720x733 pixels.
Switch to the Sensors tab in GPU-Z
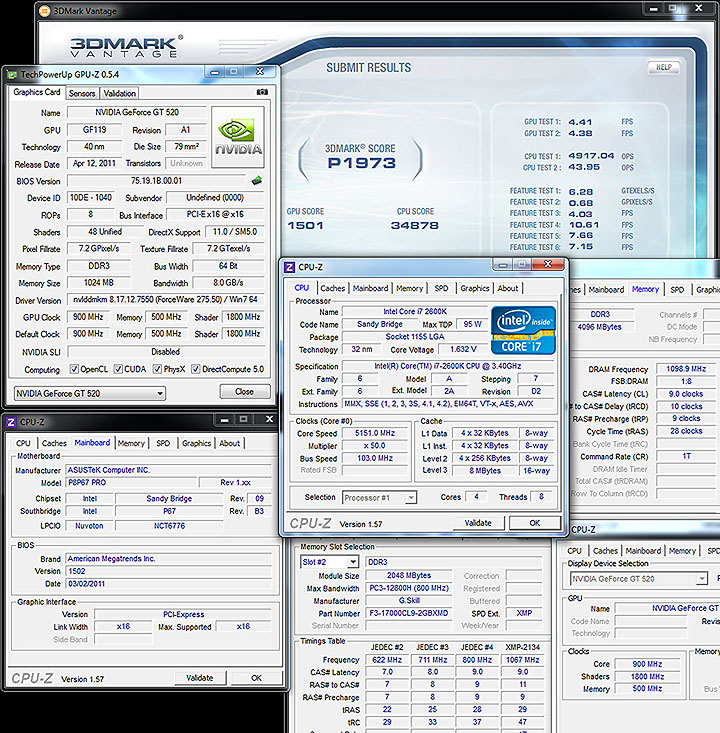tap(82, 93)
